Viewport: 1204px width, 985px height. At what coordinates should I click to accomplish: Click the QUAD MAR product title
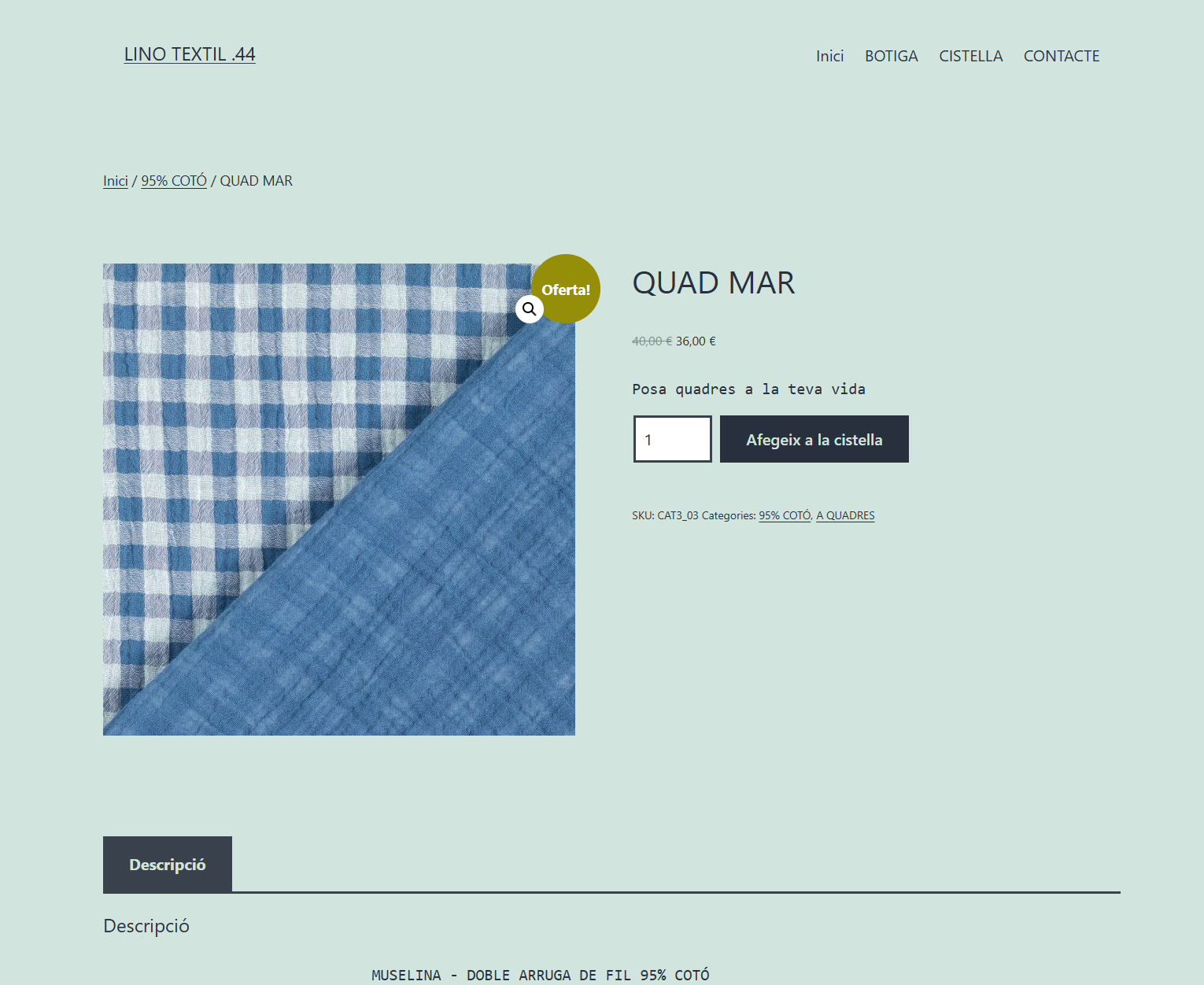click(713, 283)
